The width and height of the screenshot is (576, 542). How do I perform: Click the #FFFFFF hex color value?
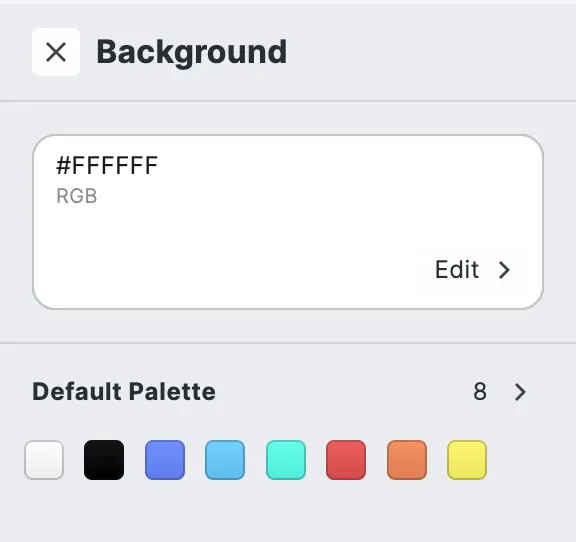(107, 165)
